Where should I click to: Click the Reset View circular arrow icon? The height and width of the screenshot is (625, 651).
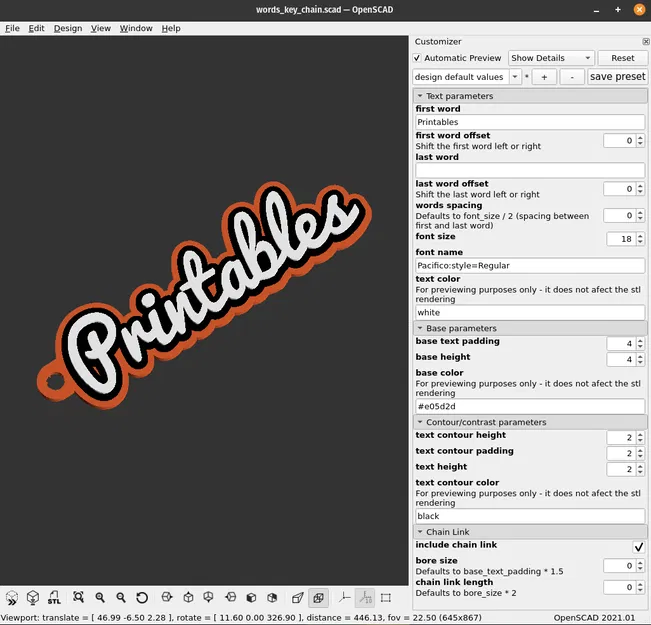(x=142, y=598)
